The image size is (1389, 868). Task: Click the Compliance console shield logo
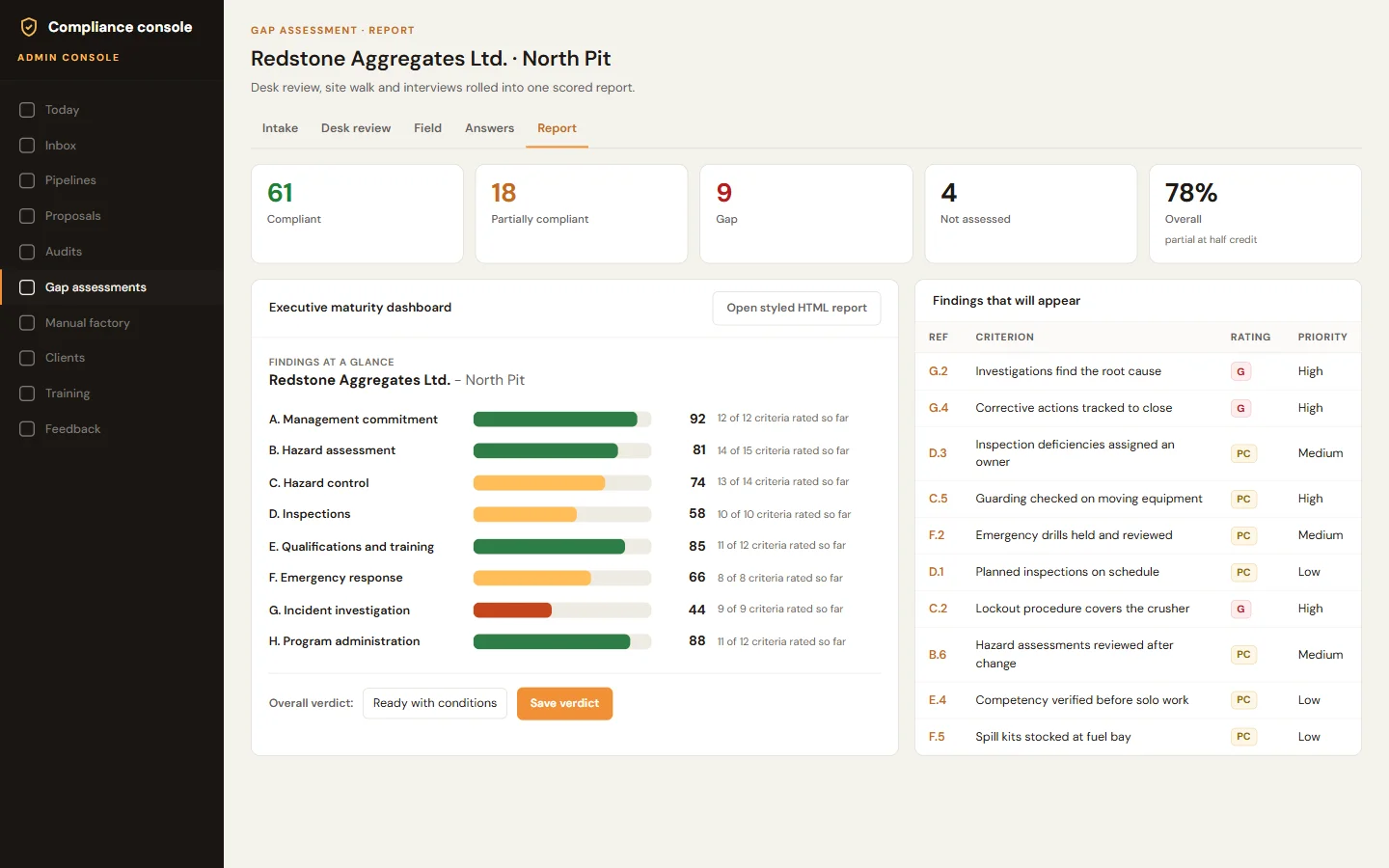pyautogui.click(x=29, y=27)
